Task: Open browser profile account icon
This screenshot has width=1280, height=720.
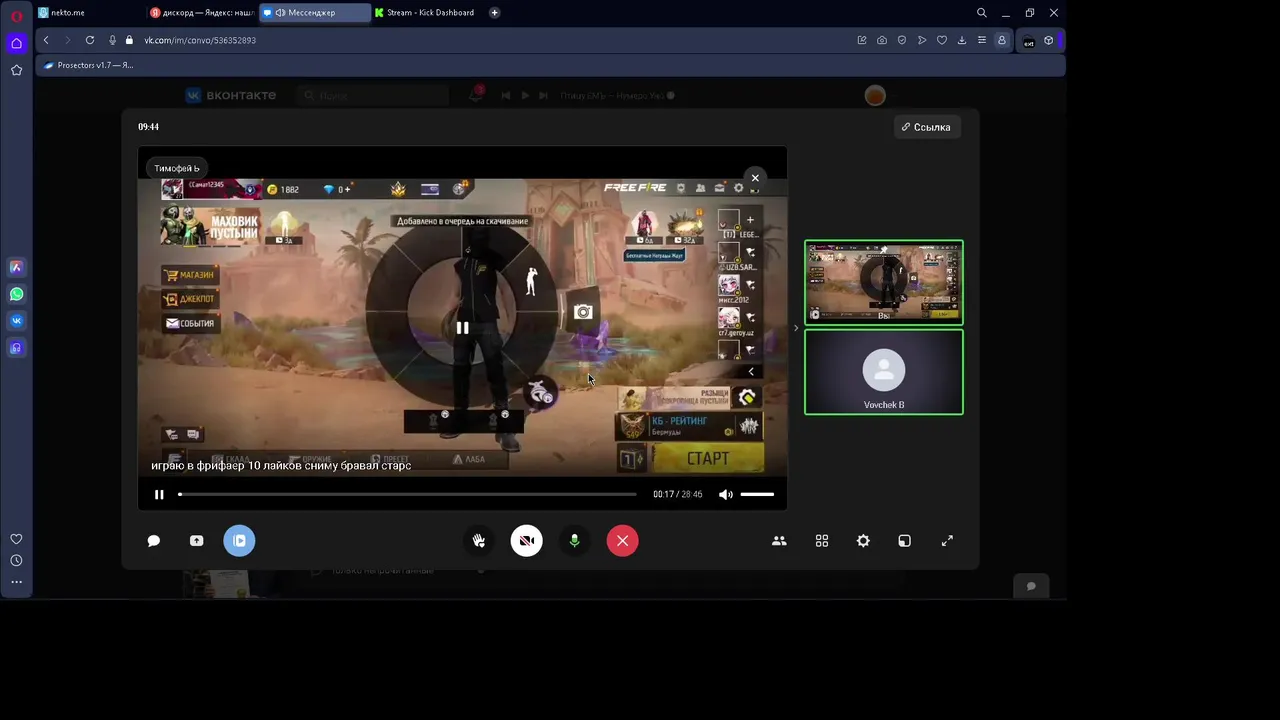Action: click(x=1002, y=40)
